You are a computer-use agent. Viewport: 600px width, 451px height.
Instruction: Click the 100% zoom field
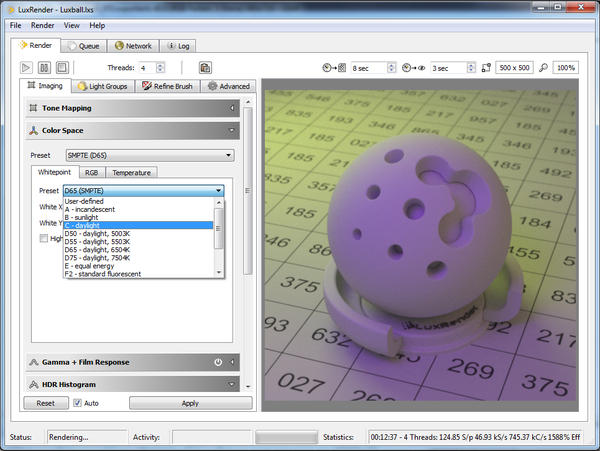click(566, 68)
